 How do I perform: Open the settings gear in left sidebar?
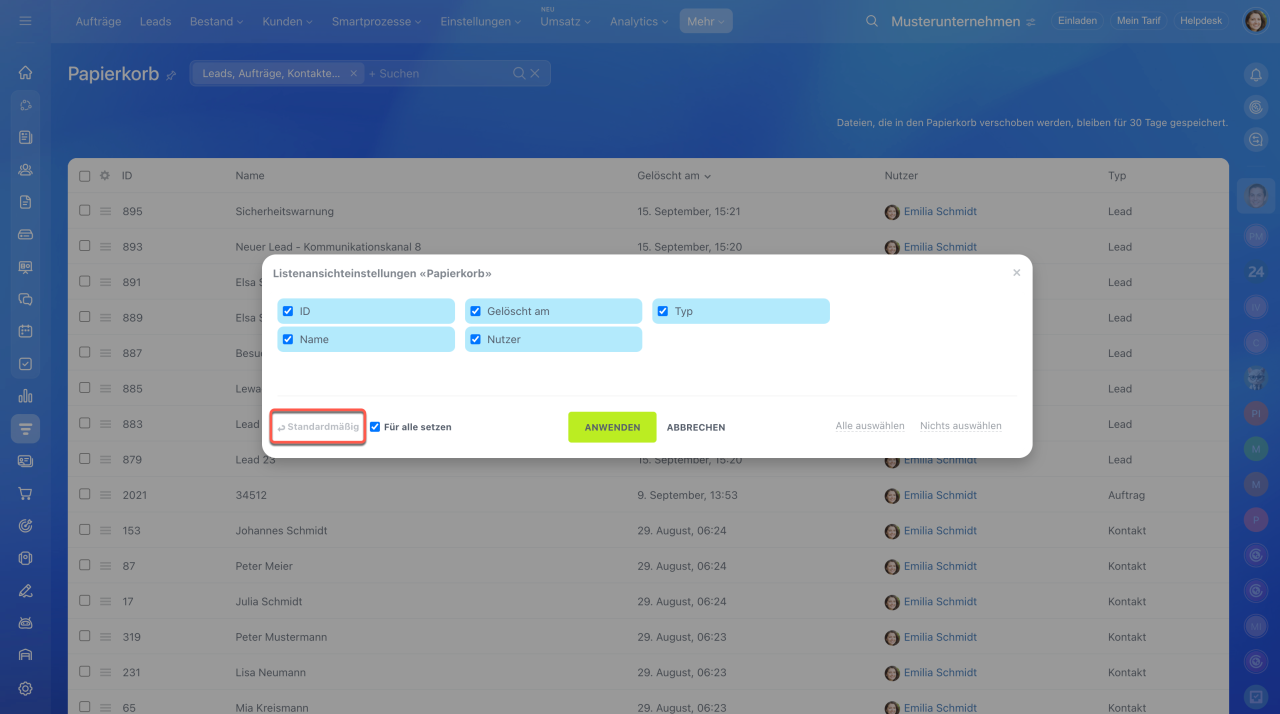25,688
